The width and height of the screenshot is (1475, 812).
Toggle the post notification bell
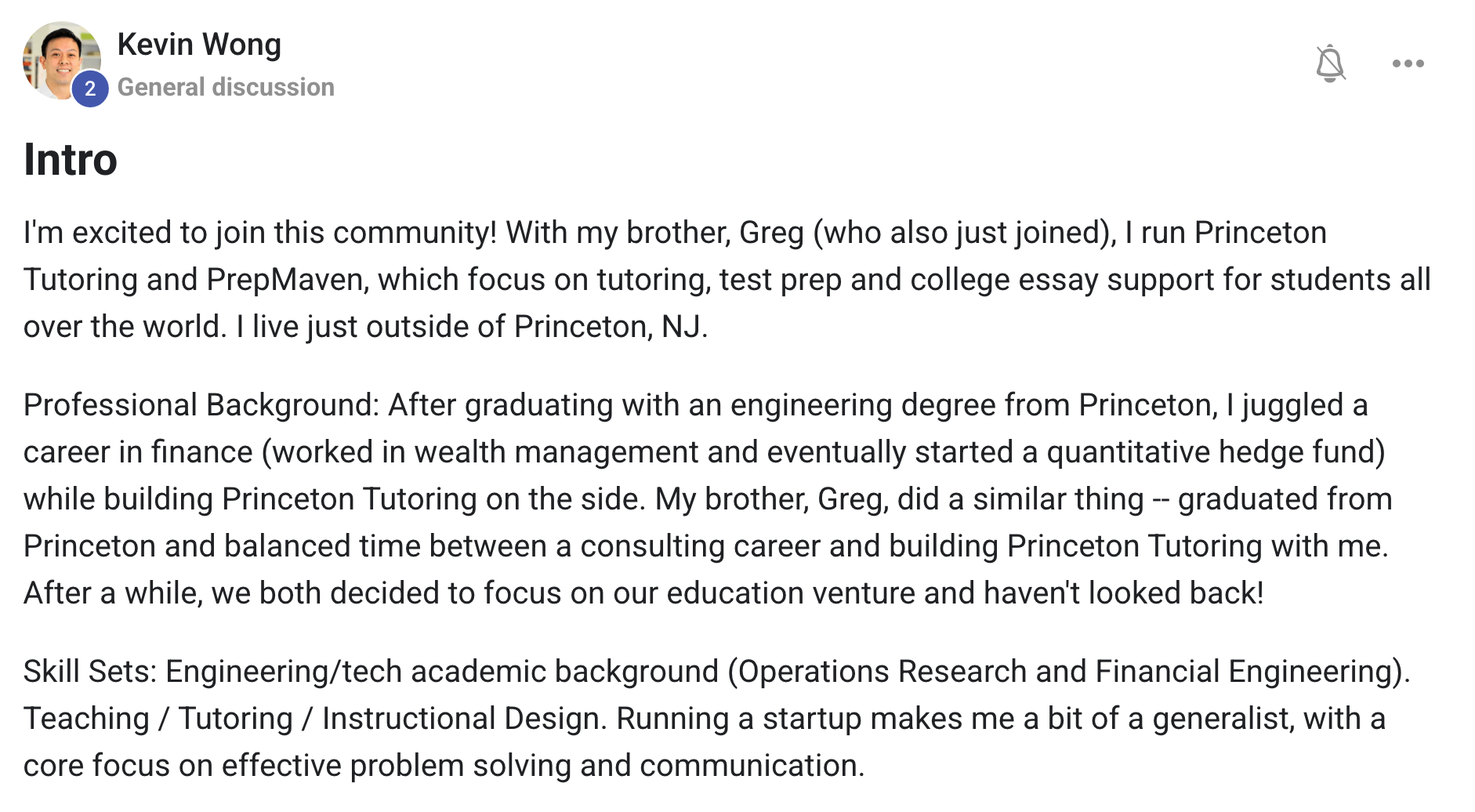pos(1330,63)
